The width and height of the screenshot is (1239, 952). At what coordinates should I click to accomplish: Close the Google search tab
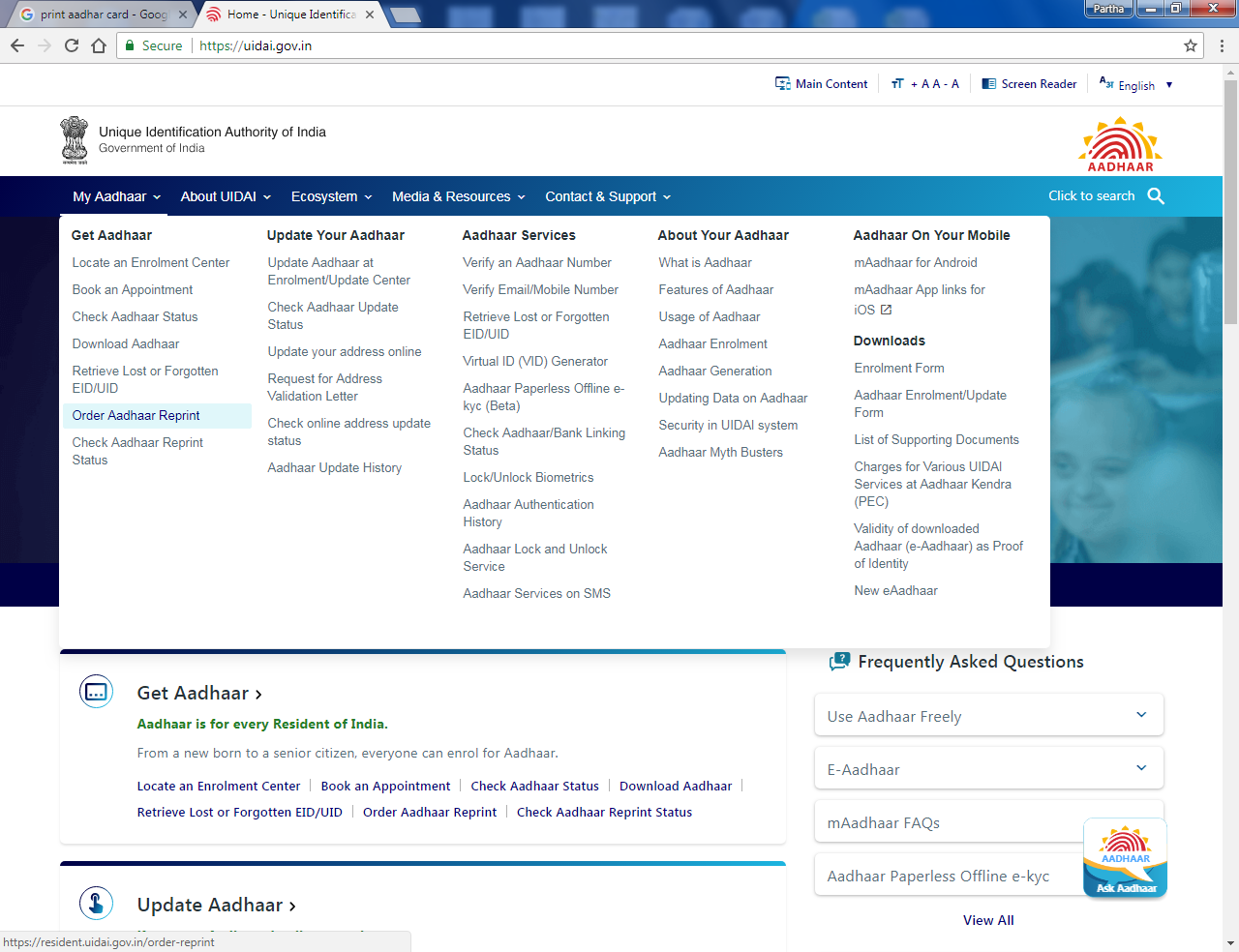(183, 15)
